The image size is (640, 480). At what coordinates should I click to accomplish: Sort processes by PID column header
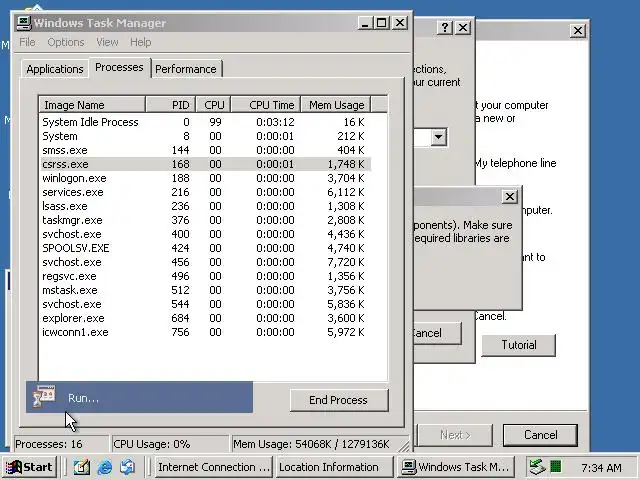point(171,104)
